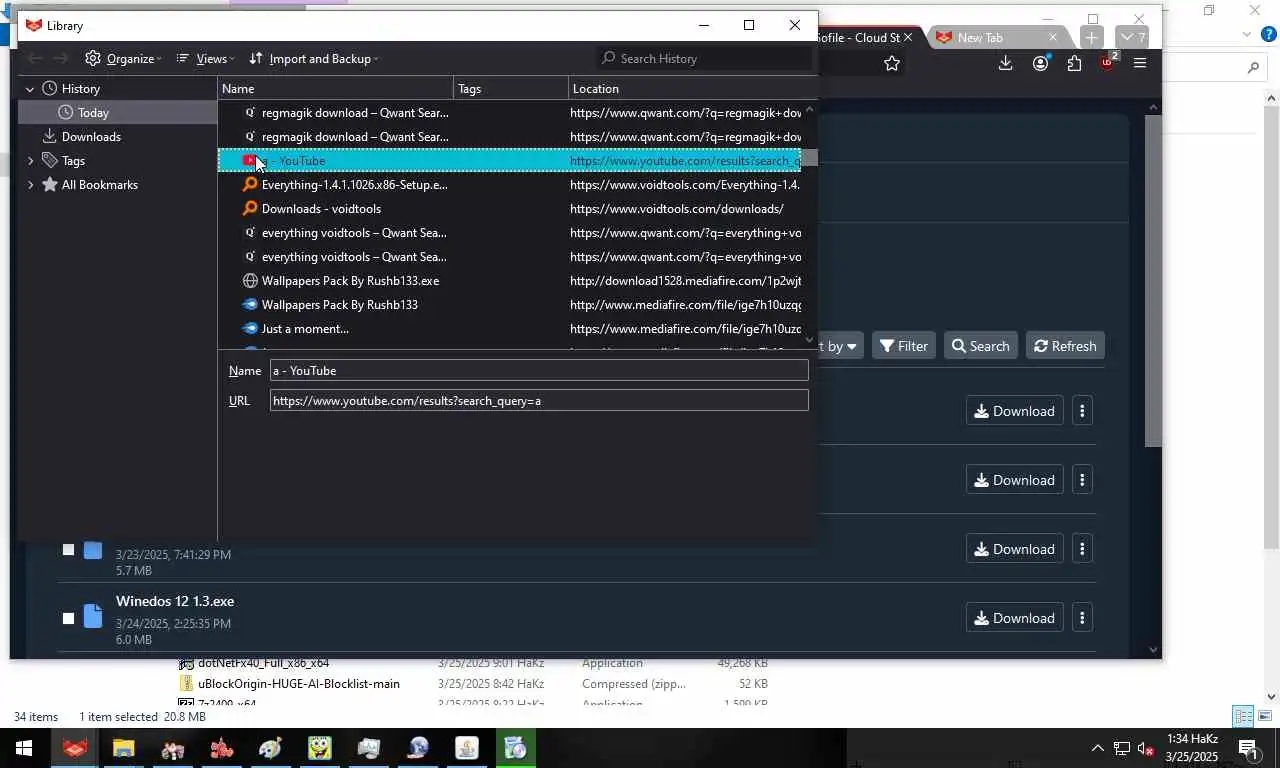This screenshot has height=768, width=1280.
Task: Open the browser hamburger menu
Action: [x=1140, y=63]
